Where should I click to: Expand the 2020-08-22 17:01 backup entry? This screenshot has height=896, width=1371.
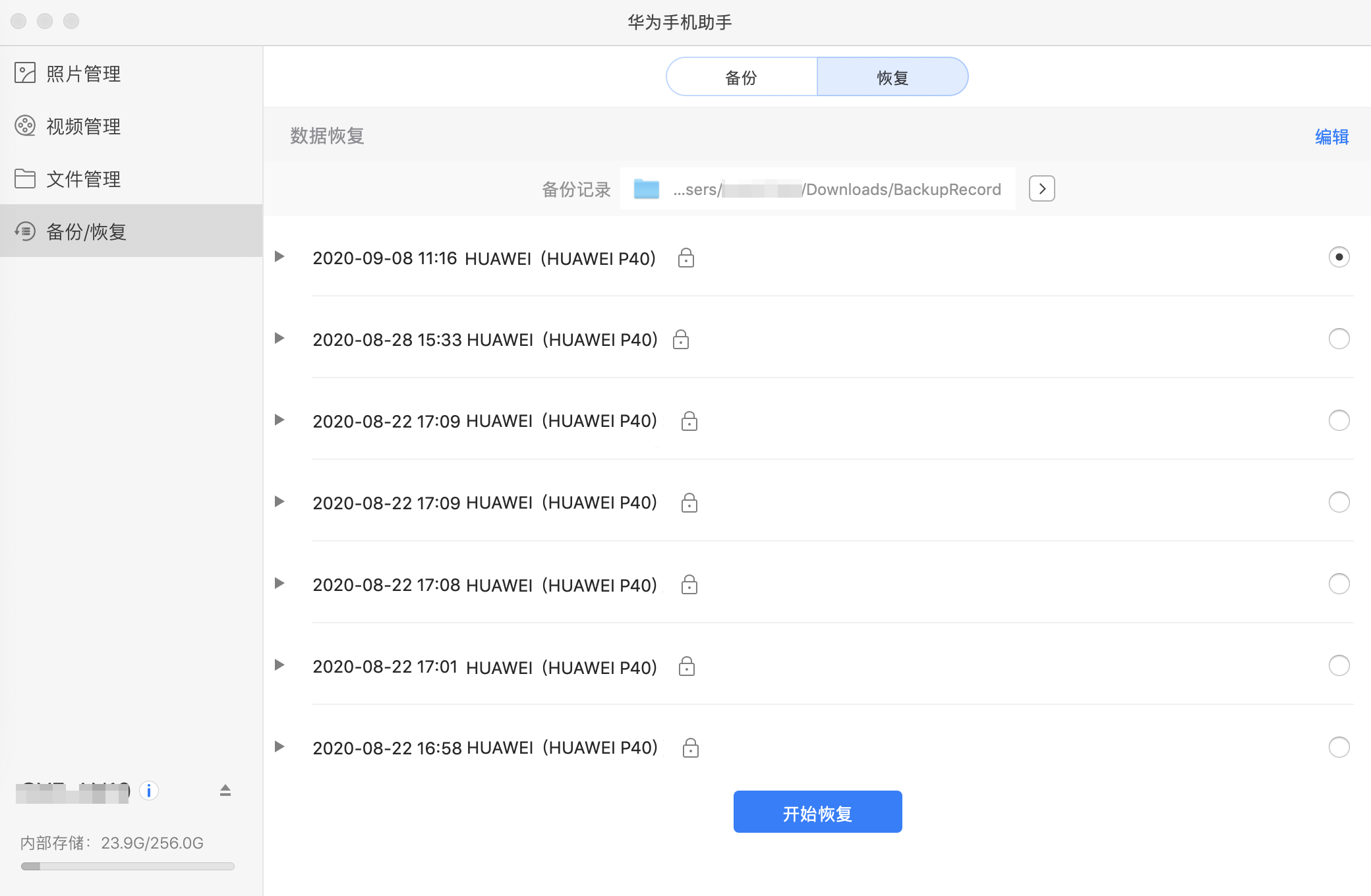click(x=279, y=665)
